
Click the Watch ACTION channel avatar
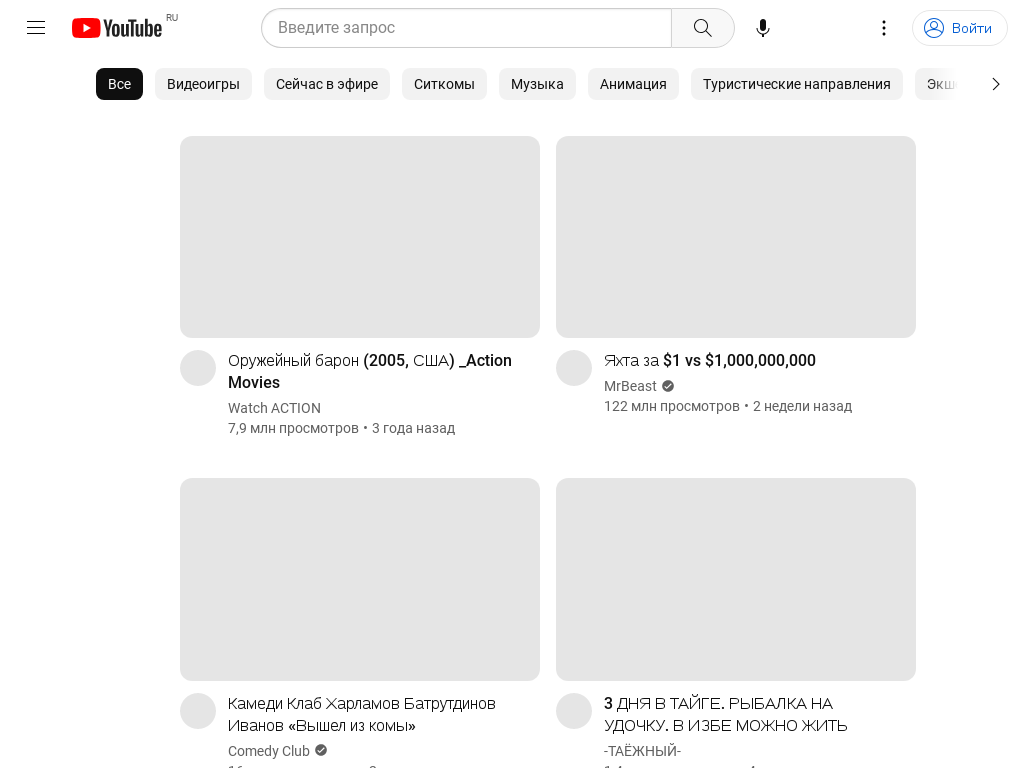tap(198, 368)
